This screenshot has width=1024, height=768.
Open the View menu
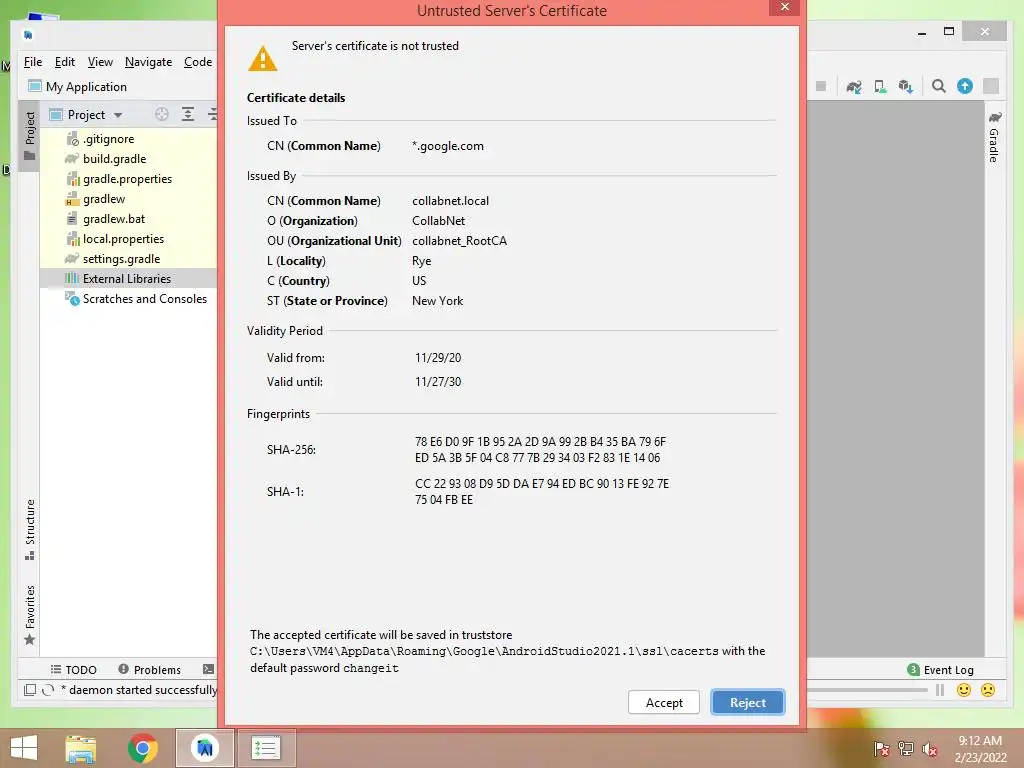click(x=100, y=62)
